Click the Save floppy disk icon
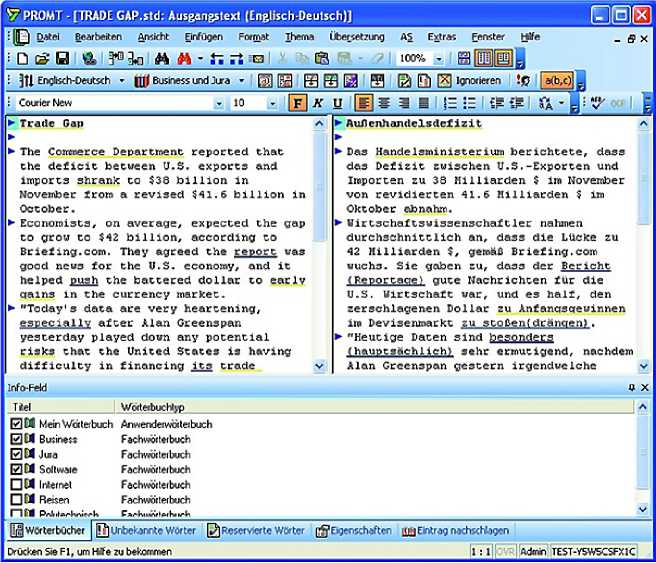This screenshot has height=563, width=656. pos(62,59)
